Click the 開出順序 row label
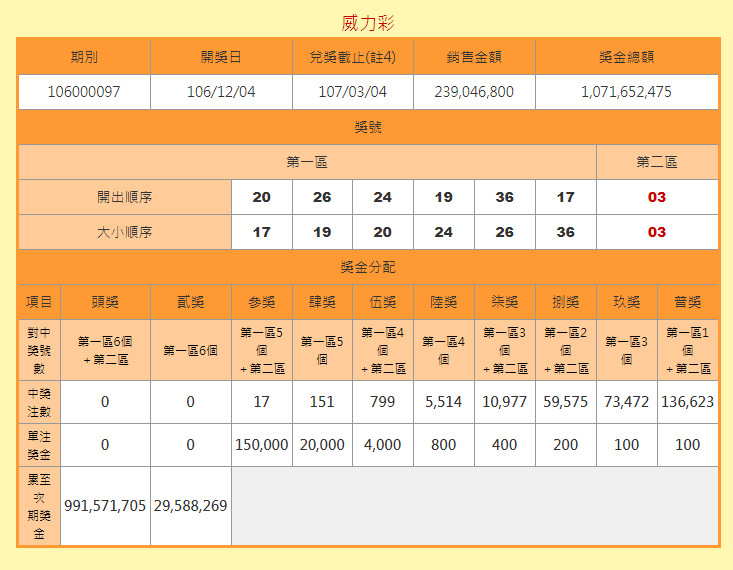Screen dimensions: 733x570 click(125, 197)
